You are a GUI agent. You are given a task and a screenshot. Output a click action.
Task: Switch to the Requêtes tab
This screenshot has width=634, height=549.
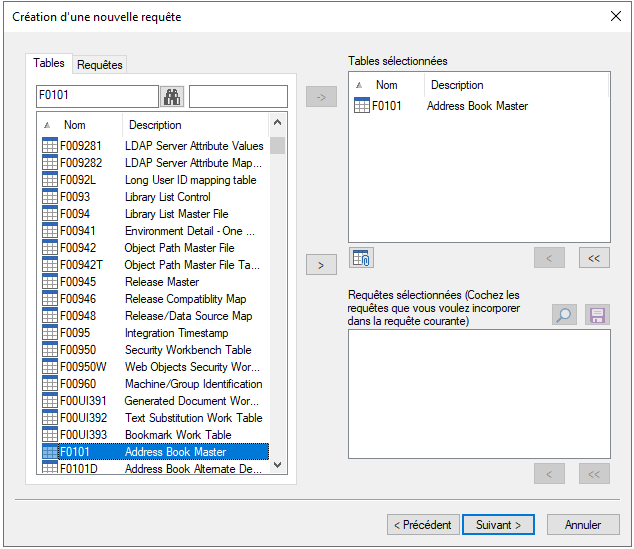(99, 65)
